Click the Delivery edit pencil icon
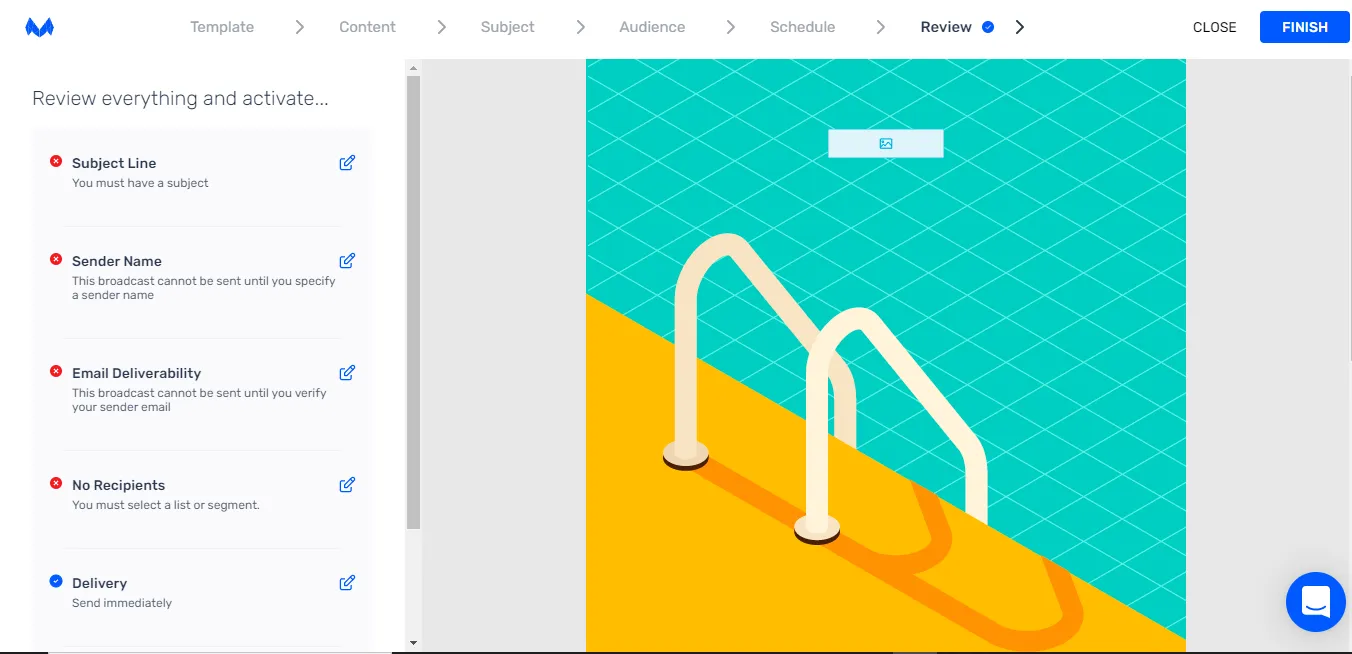The image size is (1352, 654). pos(347,583)
